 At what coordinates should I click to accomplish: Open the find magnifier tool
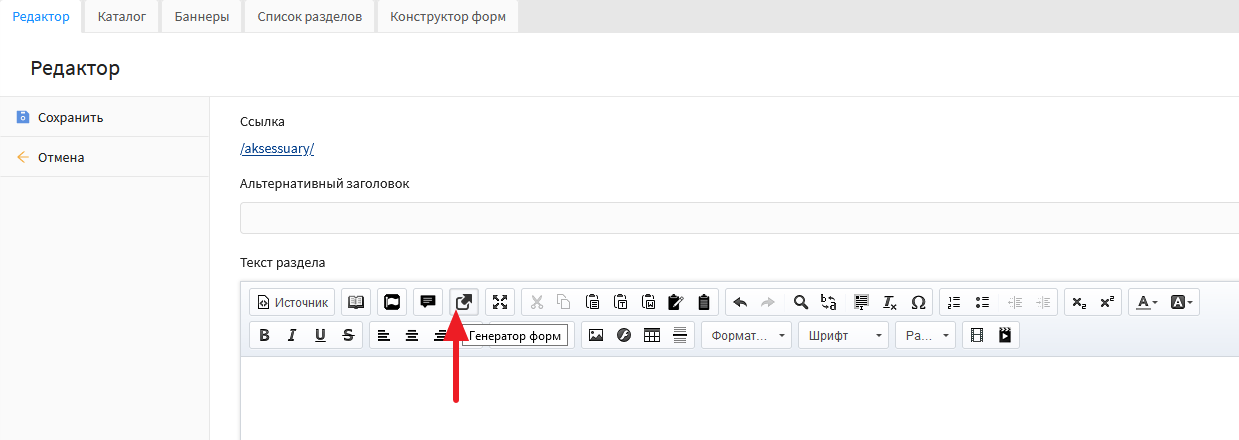coord(800,302)
